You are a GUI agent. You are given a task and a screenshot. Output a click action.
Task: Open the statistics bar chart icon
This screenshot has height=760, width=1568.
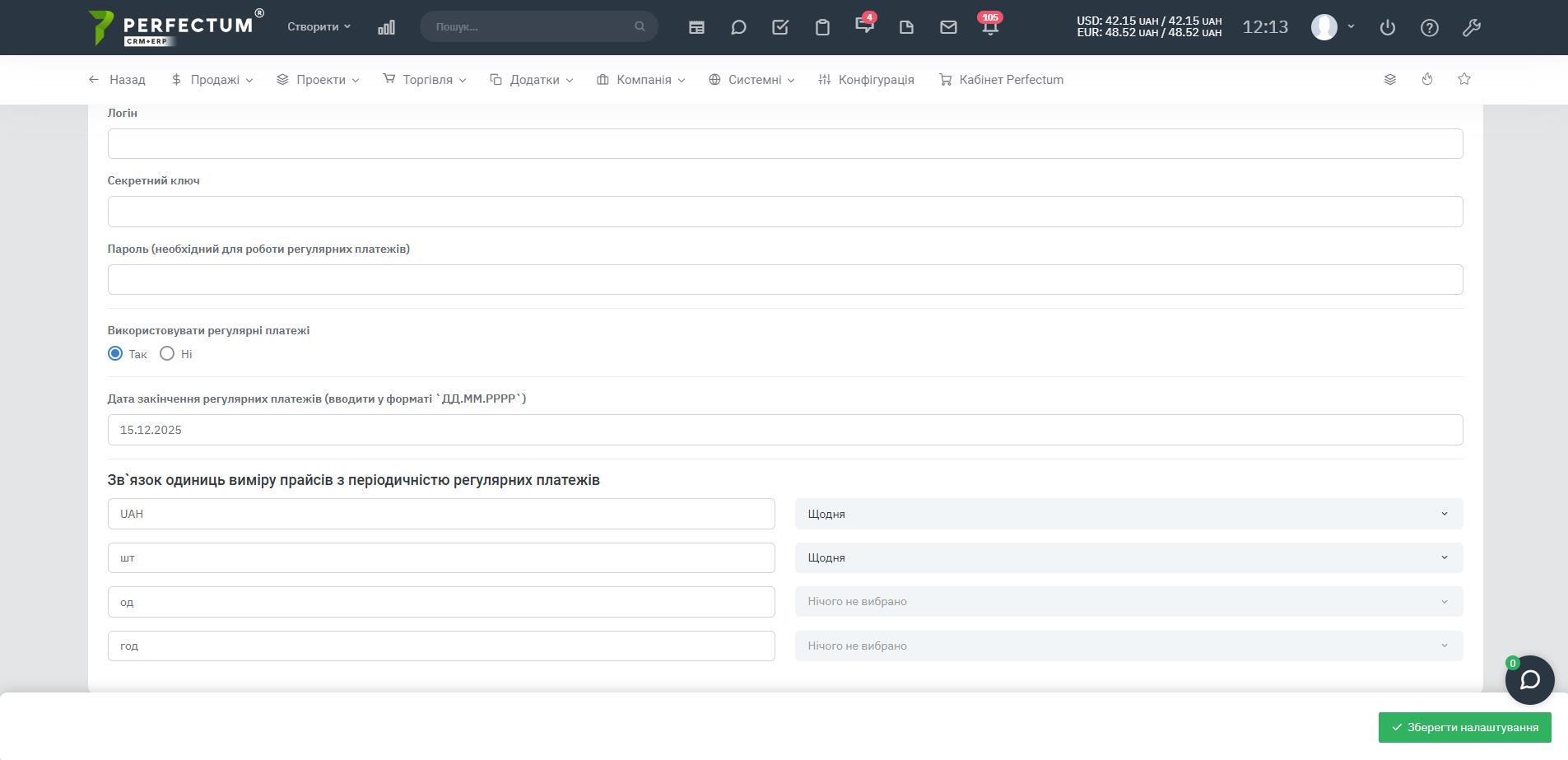[x=386, y=27]
